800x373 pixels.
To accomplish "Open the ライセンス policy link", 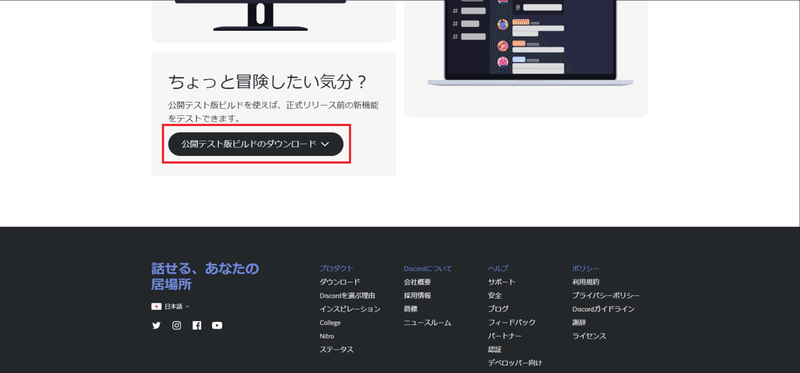I will click(x=589, y=336).
